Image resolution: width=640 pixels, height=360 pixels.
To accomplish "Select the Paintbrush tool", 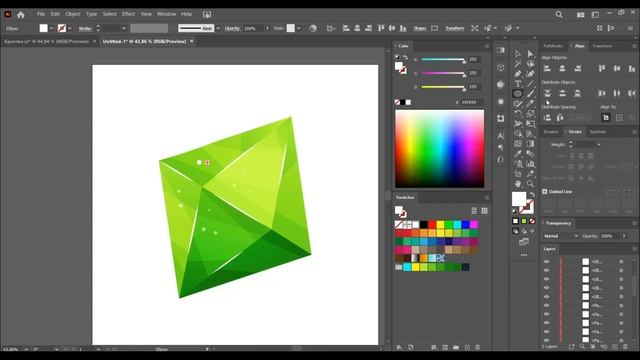I will tap(530, 93).
